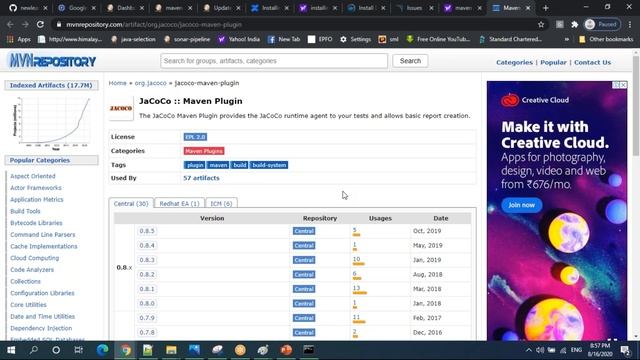640x360 pixels.
Task: Open Windows taskbar search
Action: coord(33,350)
